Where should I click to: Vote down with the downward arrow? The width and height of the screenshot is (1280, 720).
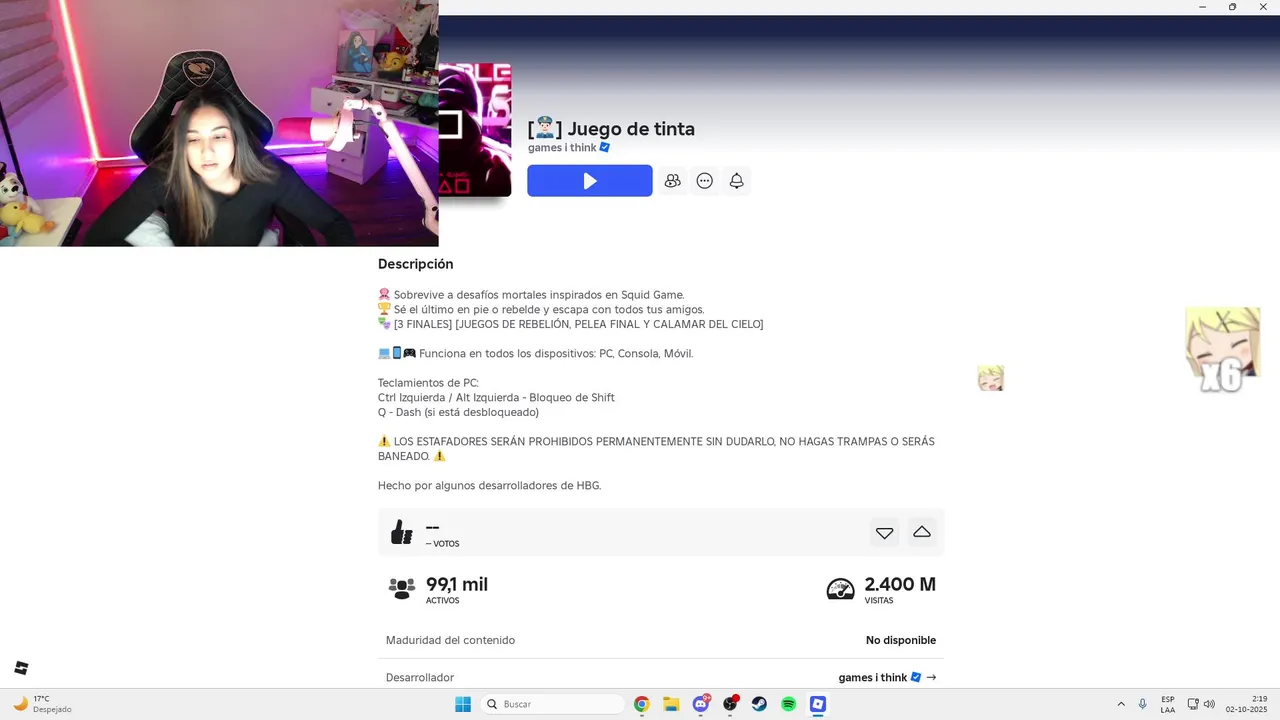point(884,533)
